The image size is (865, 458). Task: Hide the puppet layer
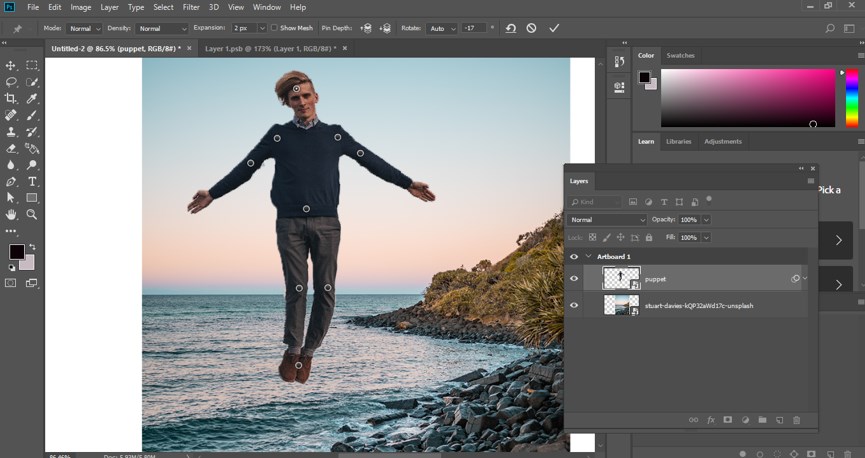pyautogui.click(x=574, y=278)
